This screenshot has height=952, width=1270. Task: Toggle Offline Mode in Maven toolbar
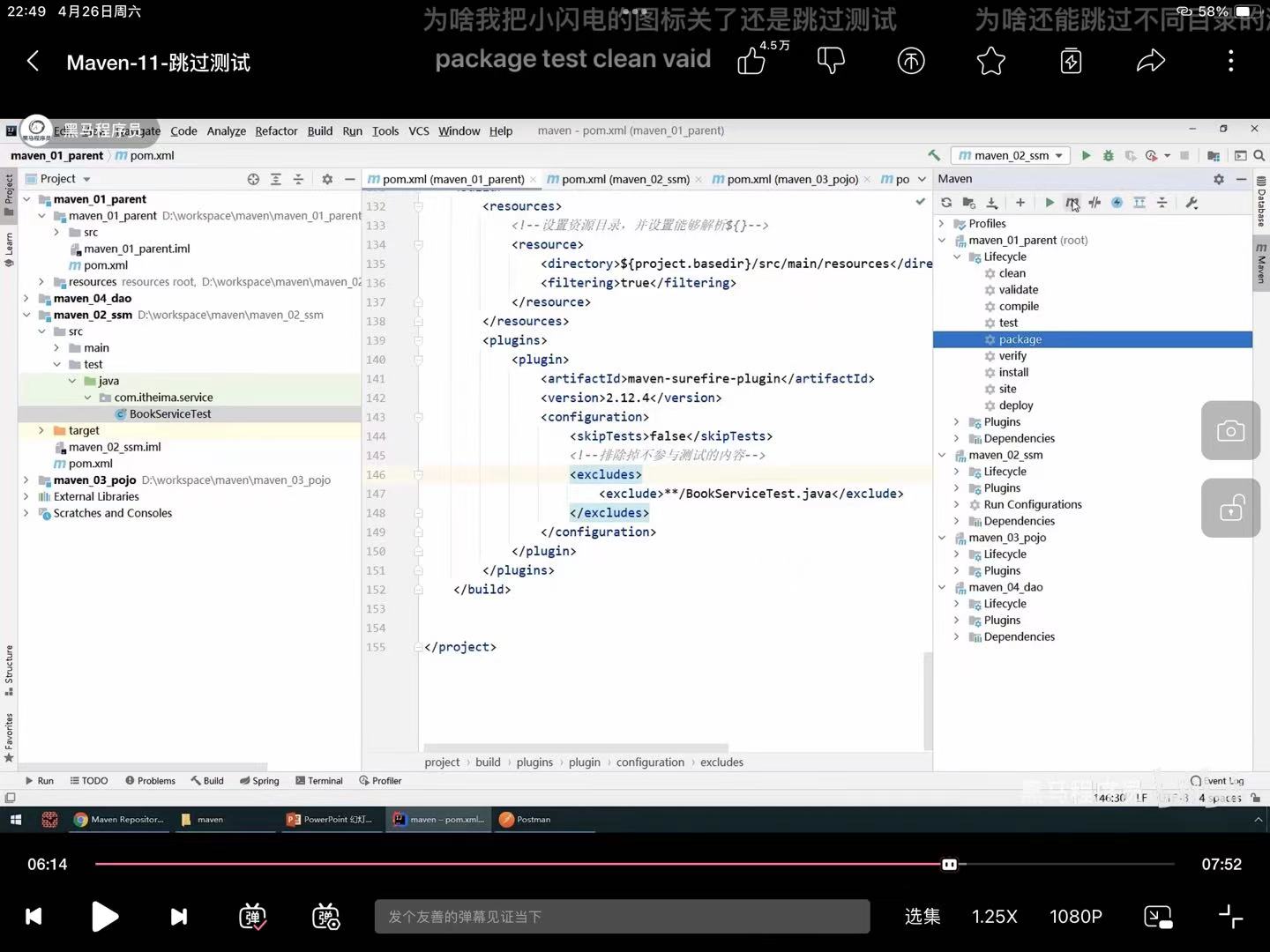(1094, 203)
